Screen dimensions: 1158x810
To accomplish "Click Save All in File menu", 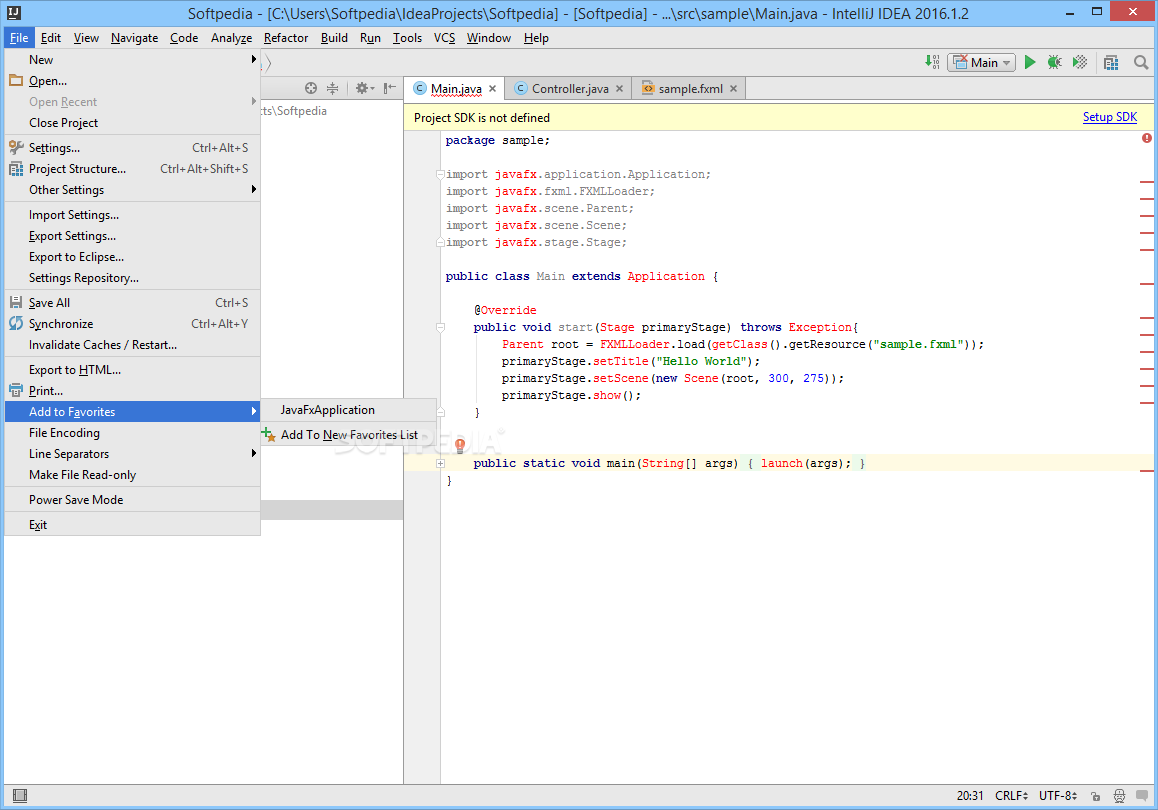I will coord(133,303).
